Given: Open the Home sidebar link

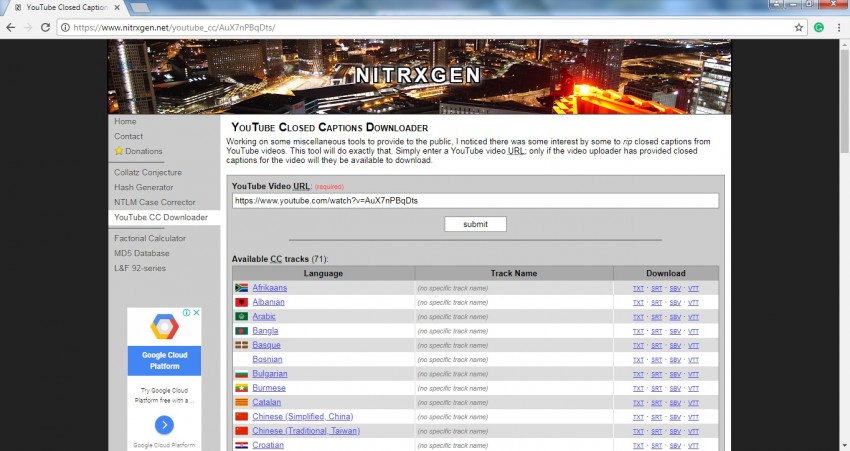Looking at the screenshot, I should tap(125, 121).
